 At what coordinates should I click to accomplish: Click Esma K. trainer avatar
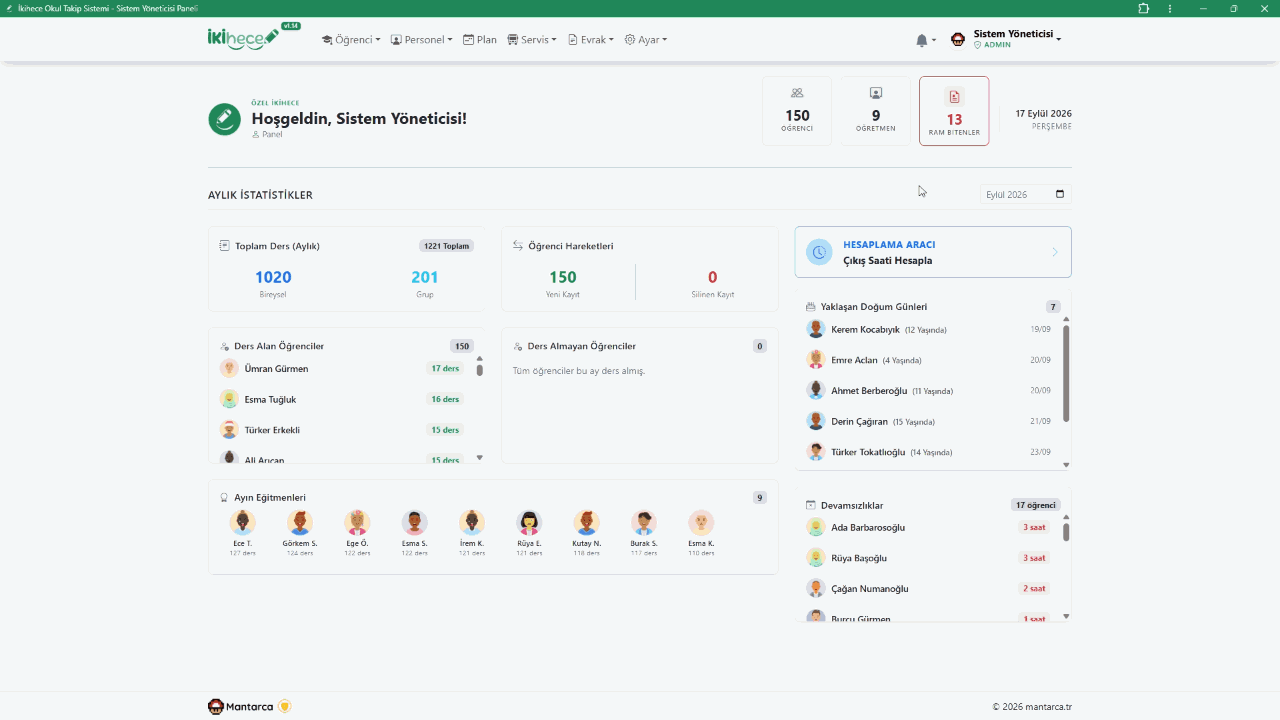[x=701, y=523]
